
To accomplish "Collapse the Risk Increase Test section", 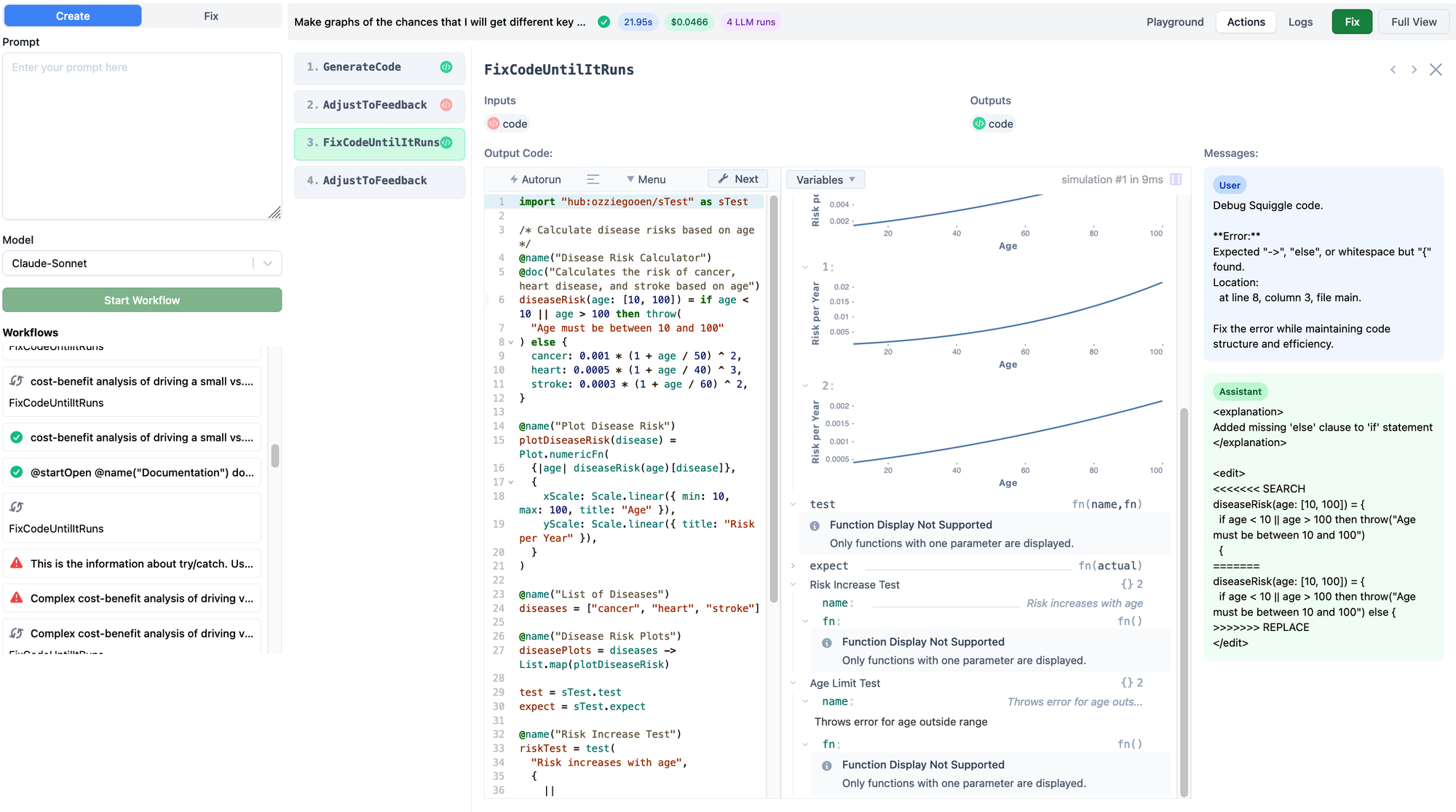I will pyautogui.click(x=794, y=584).
